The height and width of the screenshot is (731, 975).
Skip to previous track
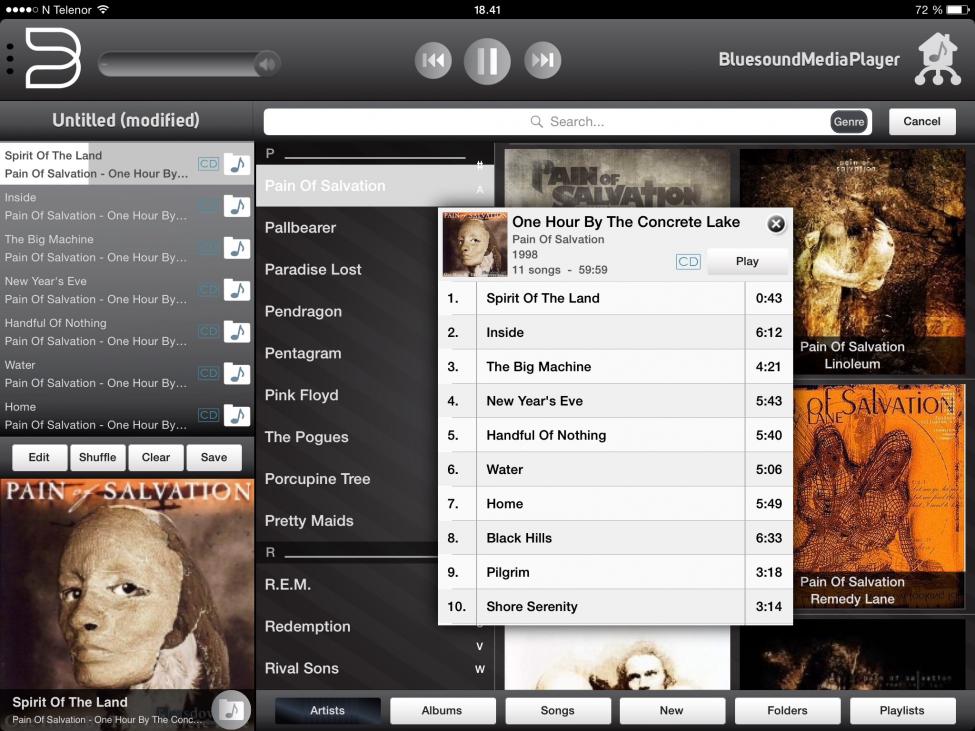pos(433,60)
